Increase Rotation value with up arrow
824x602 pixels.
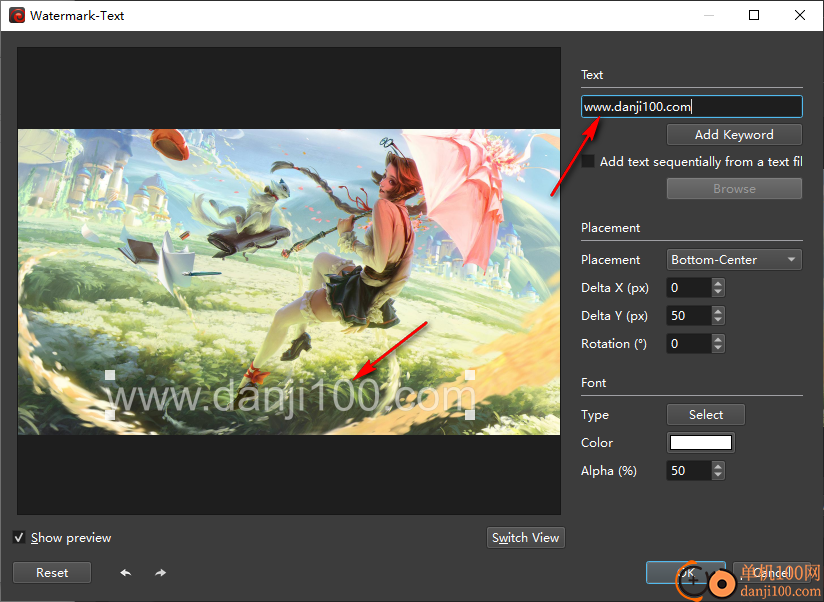(x=718, y=339)
